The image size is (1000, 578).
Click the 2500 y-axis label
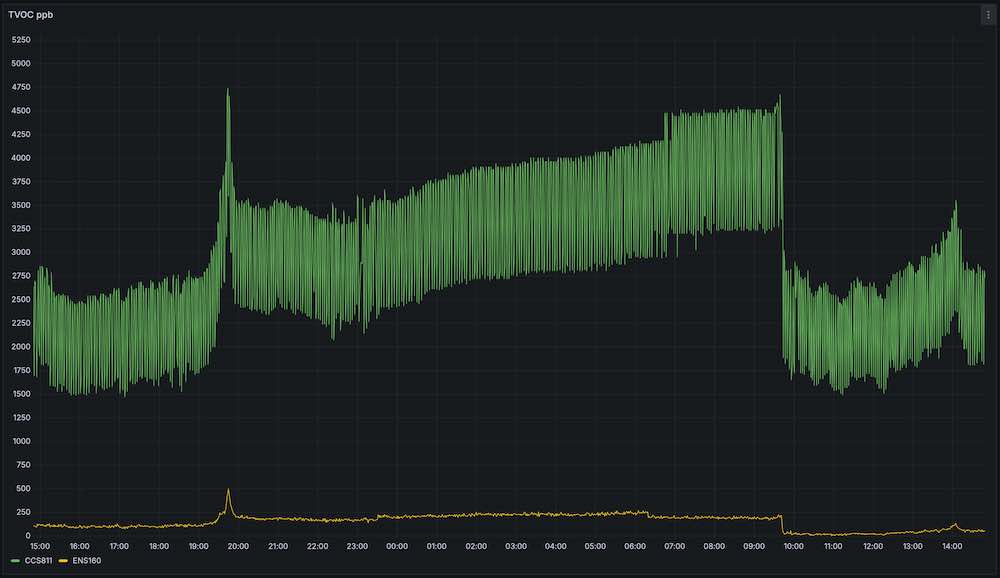[21, 299]
